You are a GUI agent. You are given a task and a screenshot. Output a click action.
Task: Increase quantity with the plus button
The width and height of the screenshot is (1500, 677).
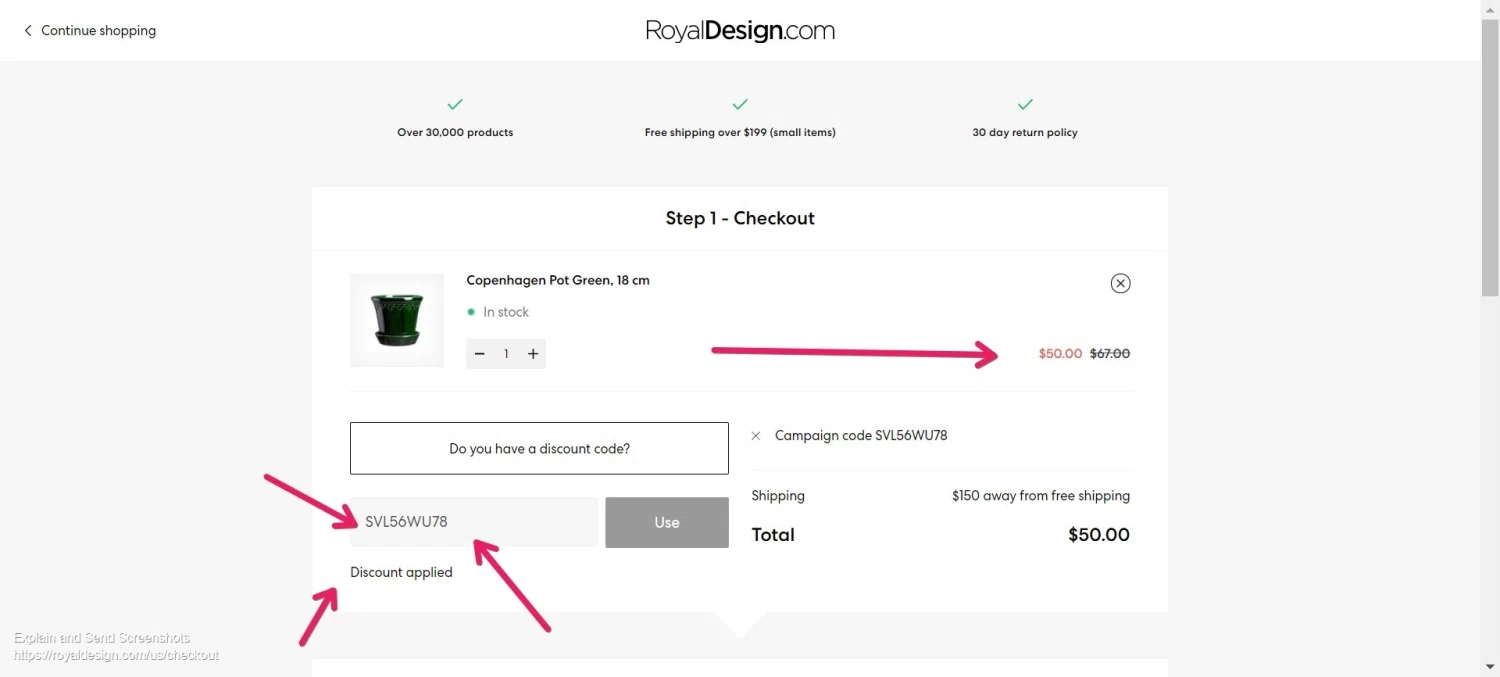(x=533, y=354)
